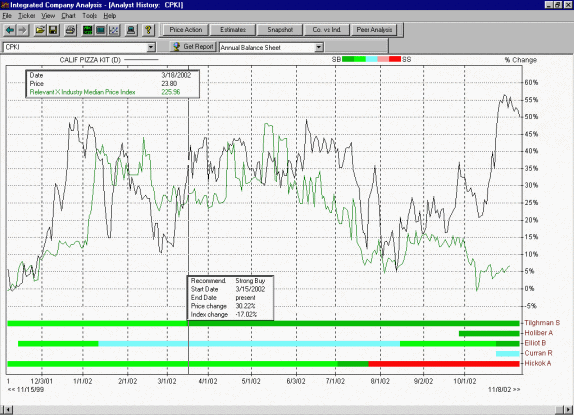Click the Tilghman B analyst label
This screenshot has width=574, height=415.
click(542, 323)
